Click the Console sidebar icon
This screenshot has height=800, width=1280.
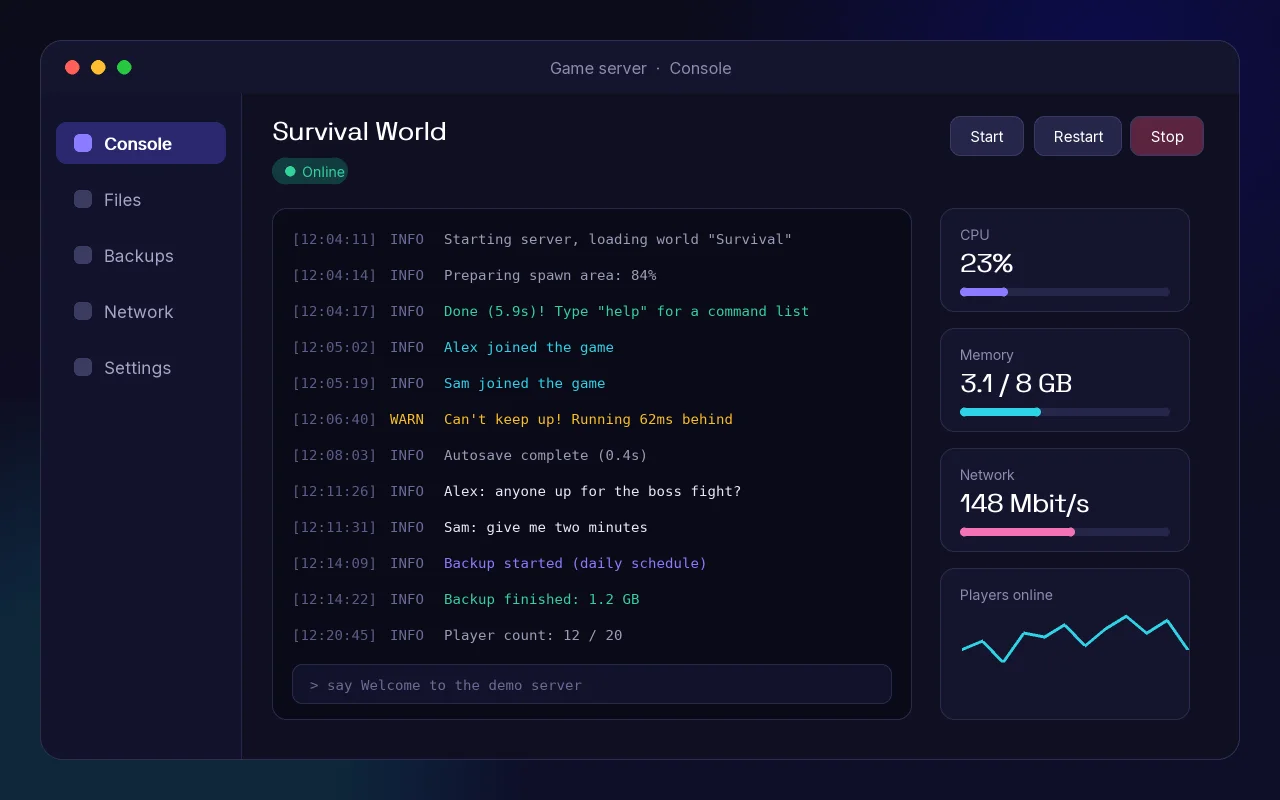[83, 143]
